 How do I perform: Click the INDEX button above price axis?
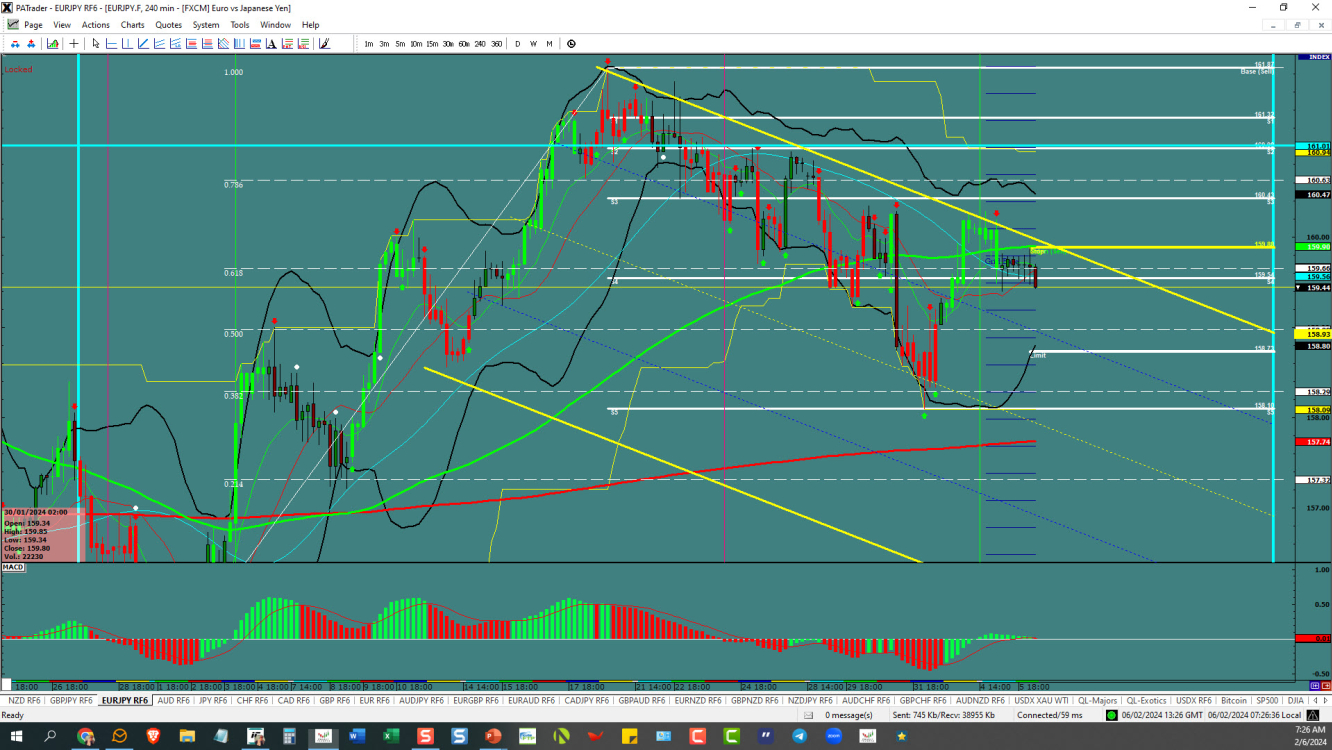click(1312, 57)
